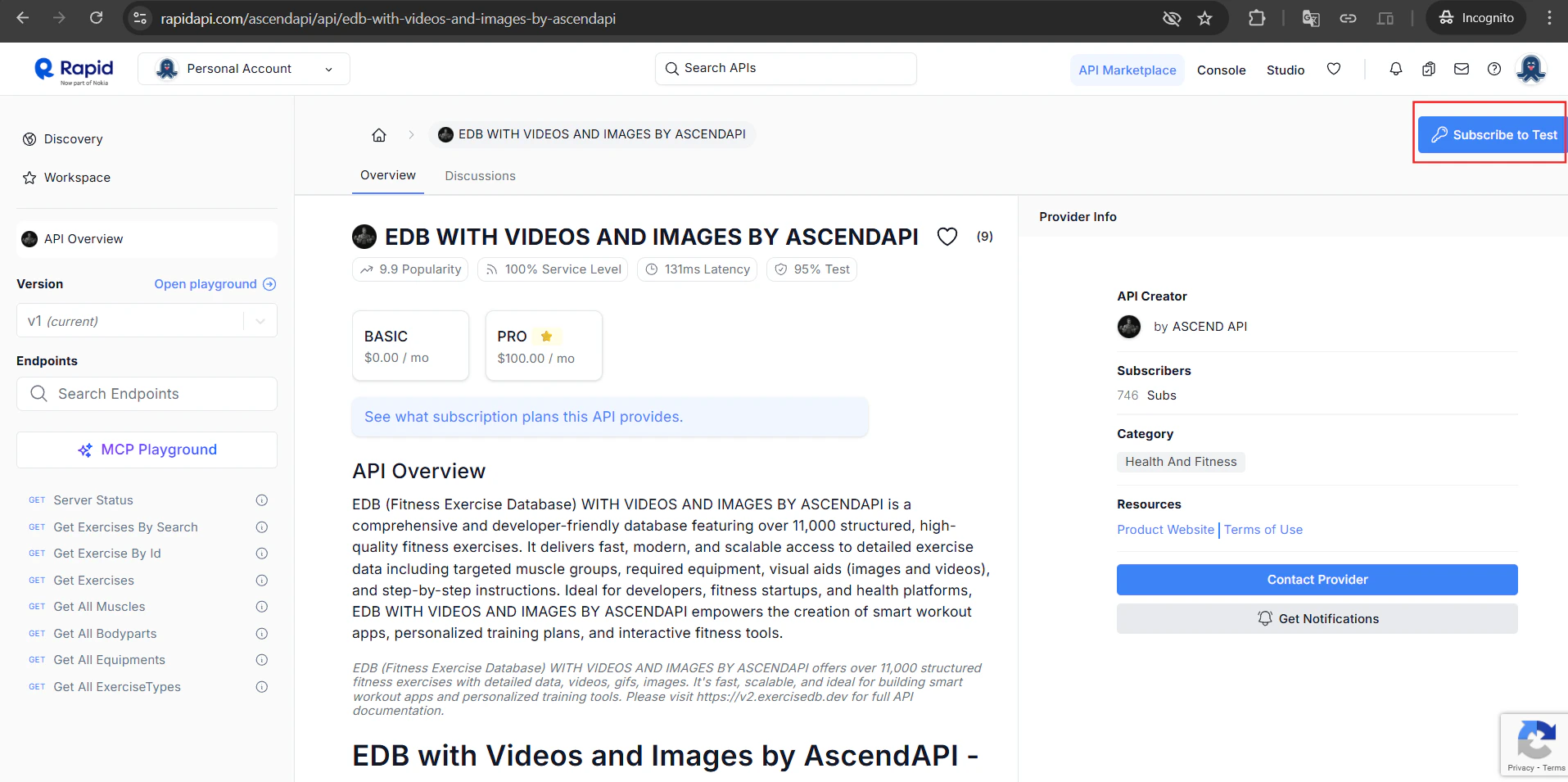The width and height of the screenshot is (1568, 782).
Task: Expand the v1 (current) version selector
Action: [147, 321]
